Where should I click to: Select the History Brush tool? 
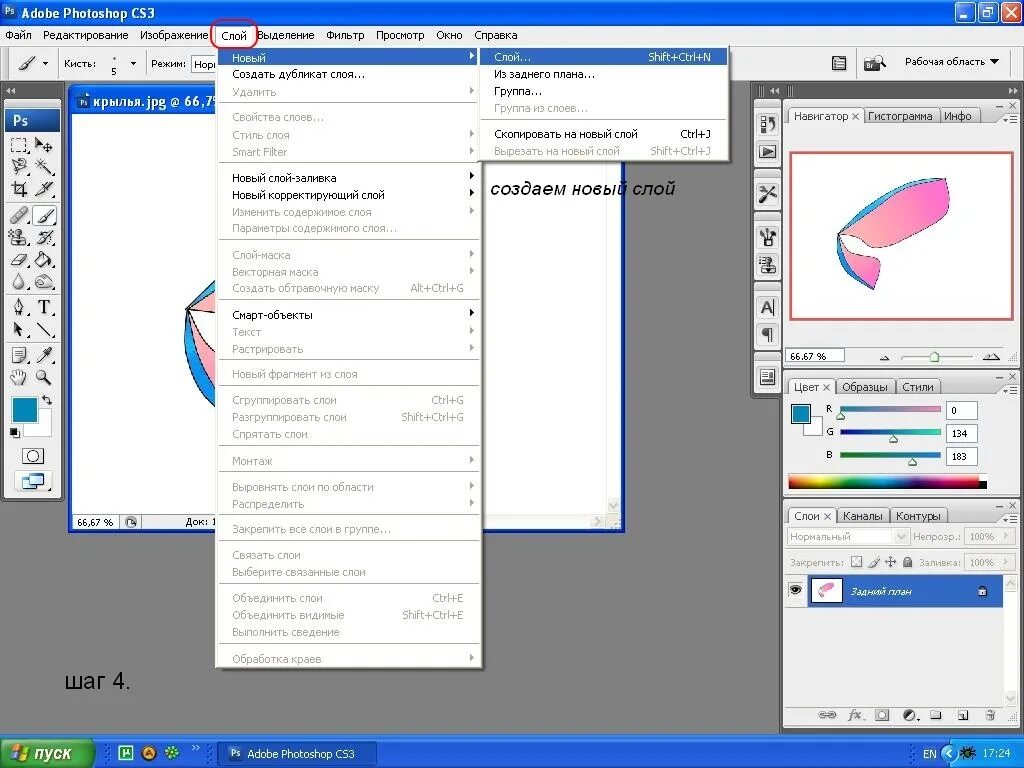[x=44, y=237]
